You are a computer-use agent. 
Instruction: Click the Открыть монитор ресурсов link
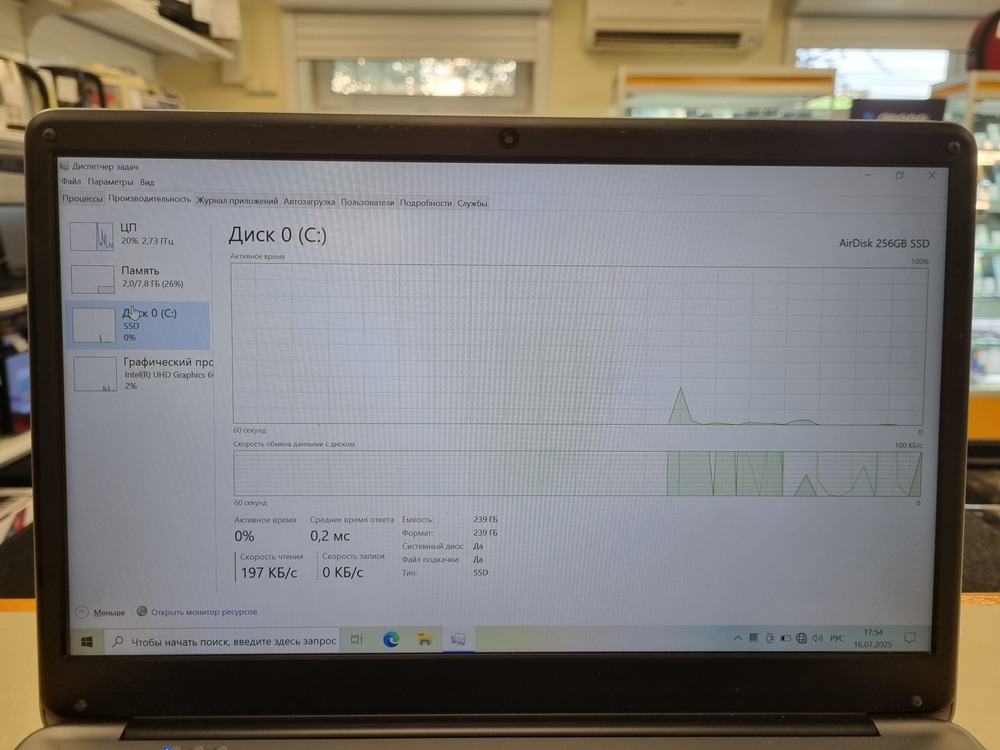(x=204, y=611)
